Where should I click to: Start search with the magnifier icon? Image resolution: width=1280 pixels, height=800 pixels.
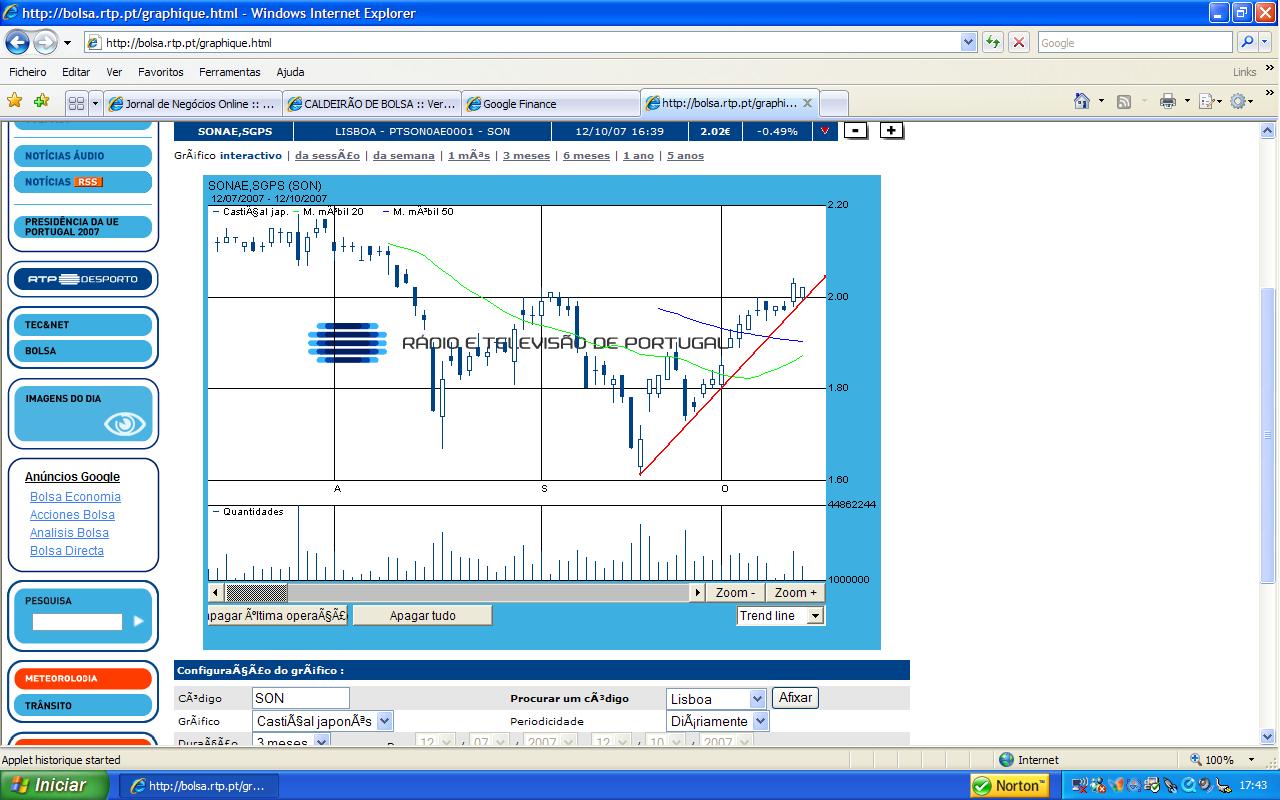click(1247, 42)
